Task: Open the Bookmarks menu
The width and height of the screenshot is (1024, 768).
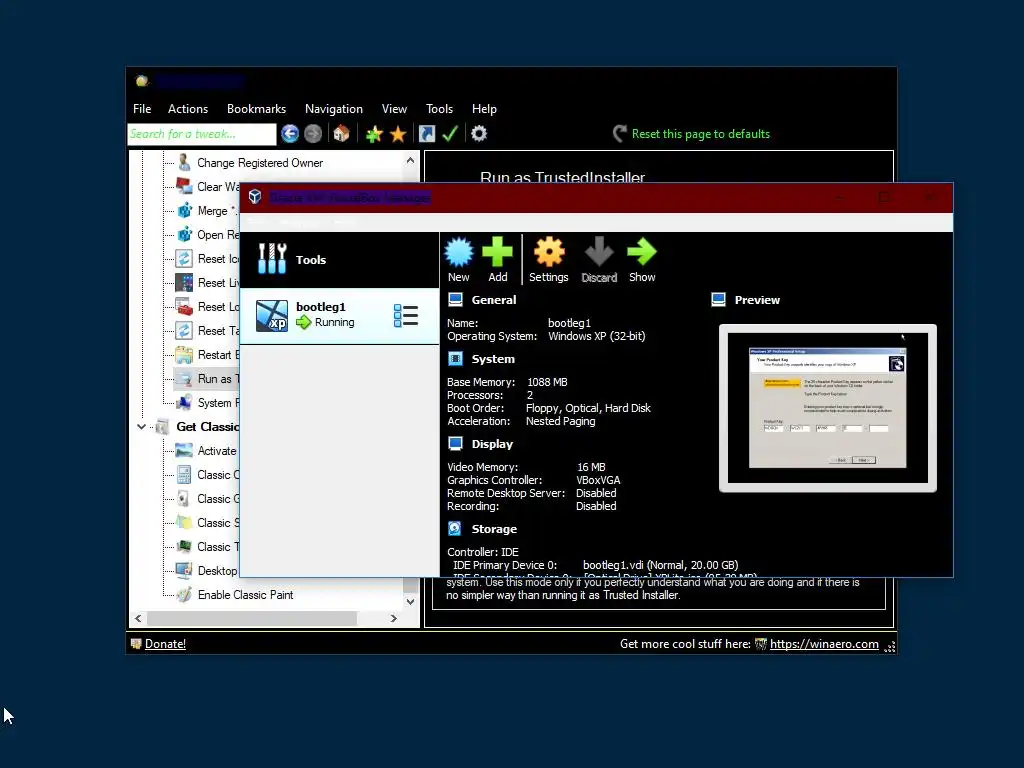Action: [257, 109]
